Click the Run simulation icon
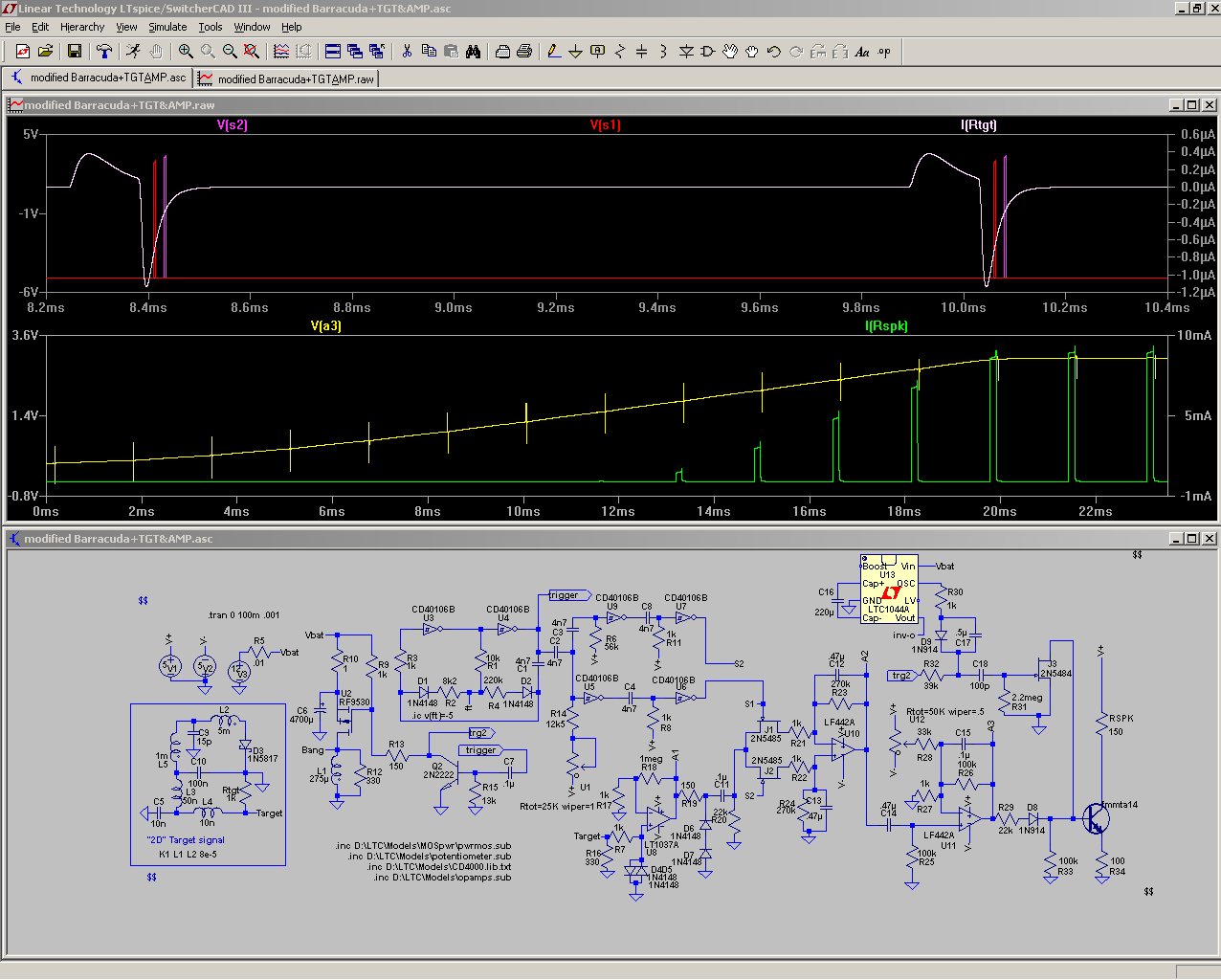 coord(133,52)
